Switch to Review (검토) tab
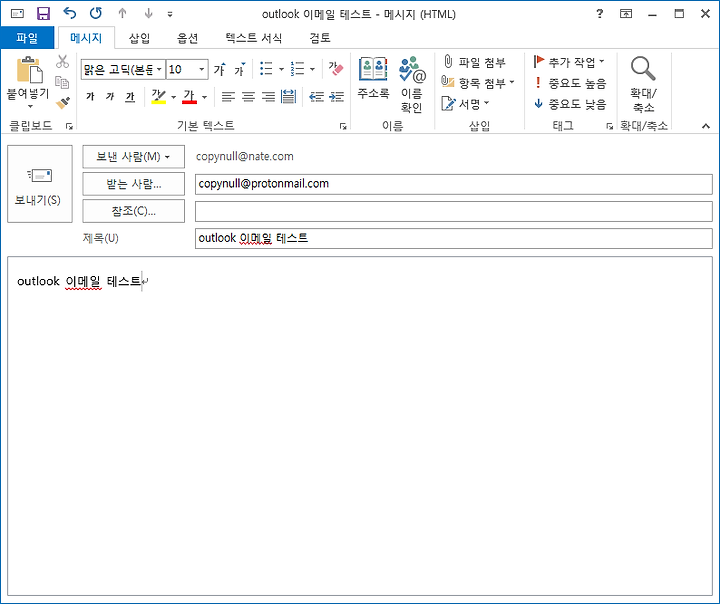Viewport: 720px width, 604px height. click(x=320, y=38)
